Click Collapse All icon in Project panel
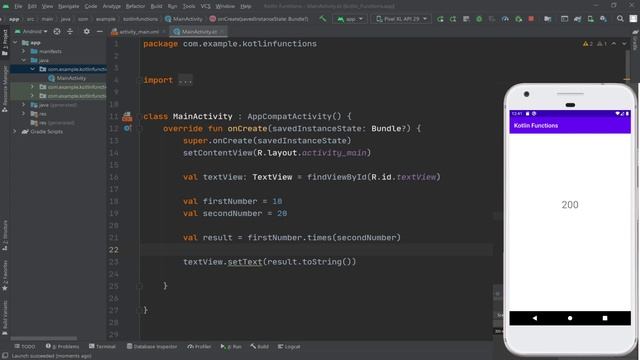640x360 pixels. pyautogui.click(x=70, y=31)
